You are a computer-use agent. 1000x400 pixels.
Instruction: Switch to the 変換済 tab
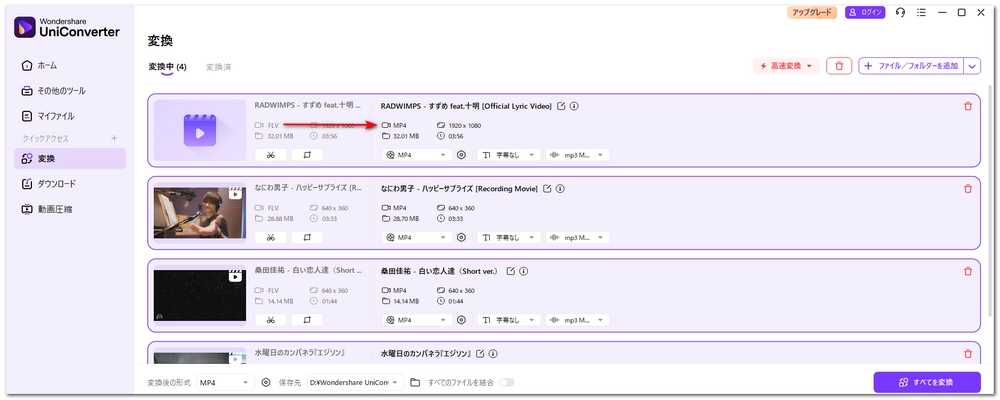click(x=218, y=67)
